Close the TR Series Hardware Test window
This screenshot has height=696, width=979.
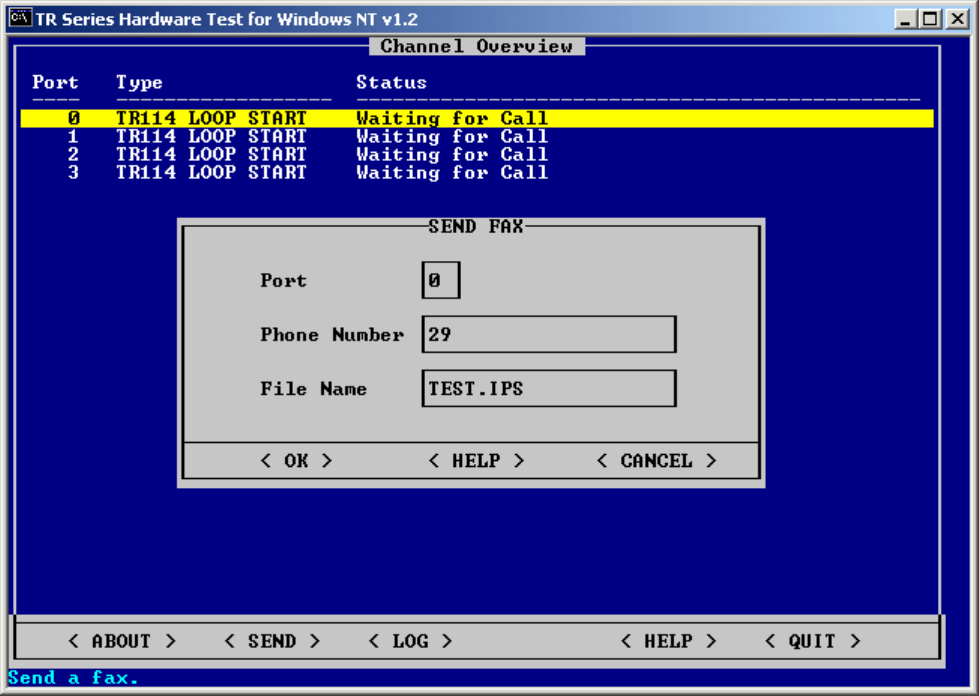(x=957, y=19)
